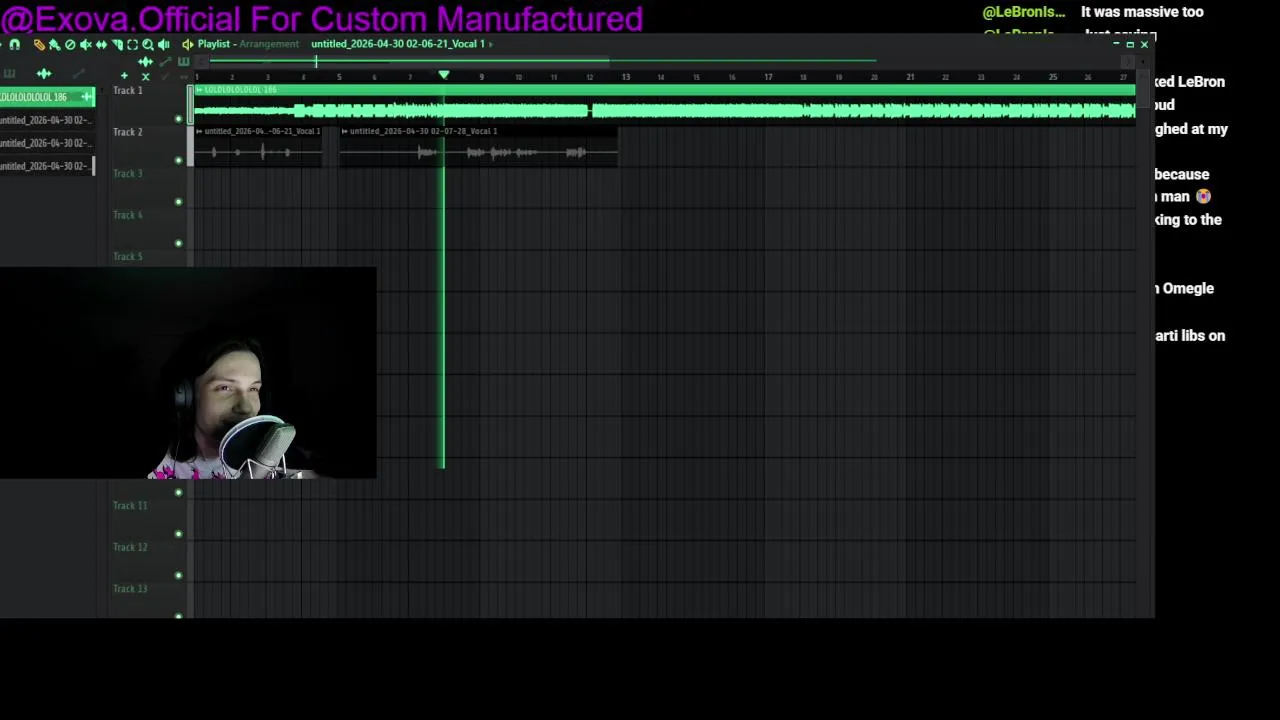Expand arrow after untitled_2026-04-30 02-06-21_Vocal 1 title
1280x720 pixels.
(x=490, y=44)
